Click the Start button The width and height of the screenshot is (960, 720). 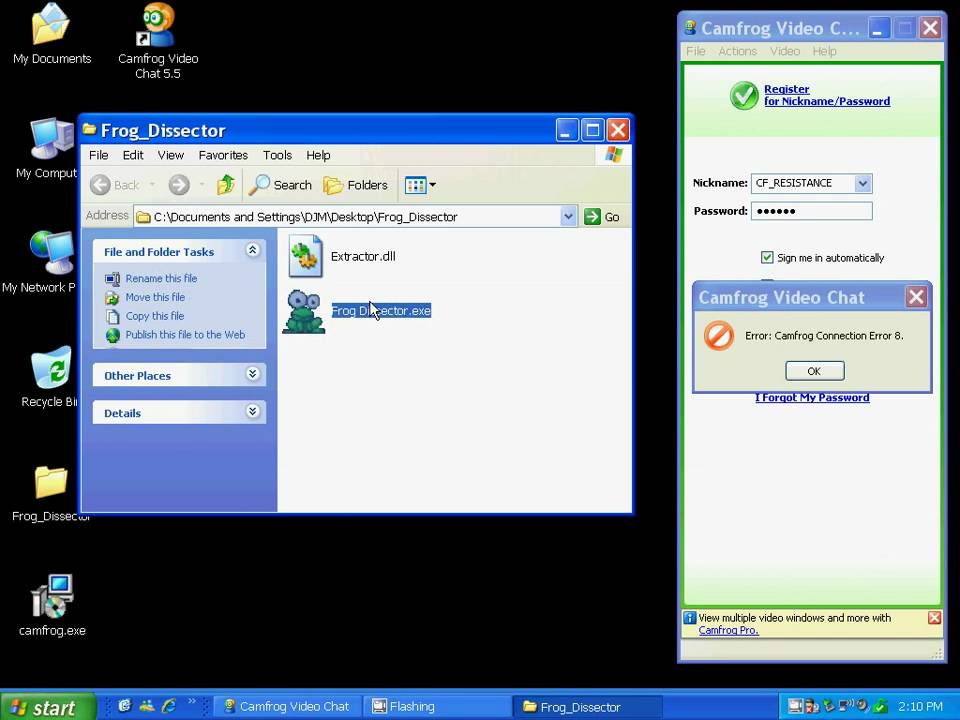coord(48,707)
